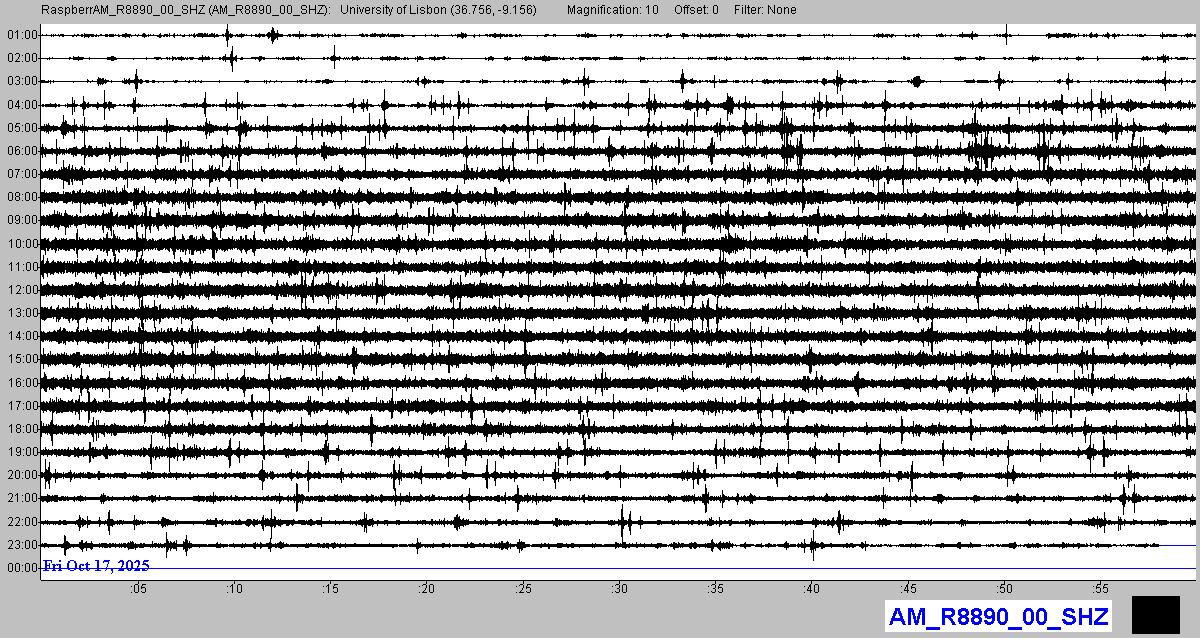
Task: Click the 20:00 hour row label
Action: 21,475
